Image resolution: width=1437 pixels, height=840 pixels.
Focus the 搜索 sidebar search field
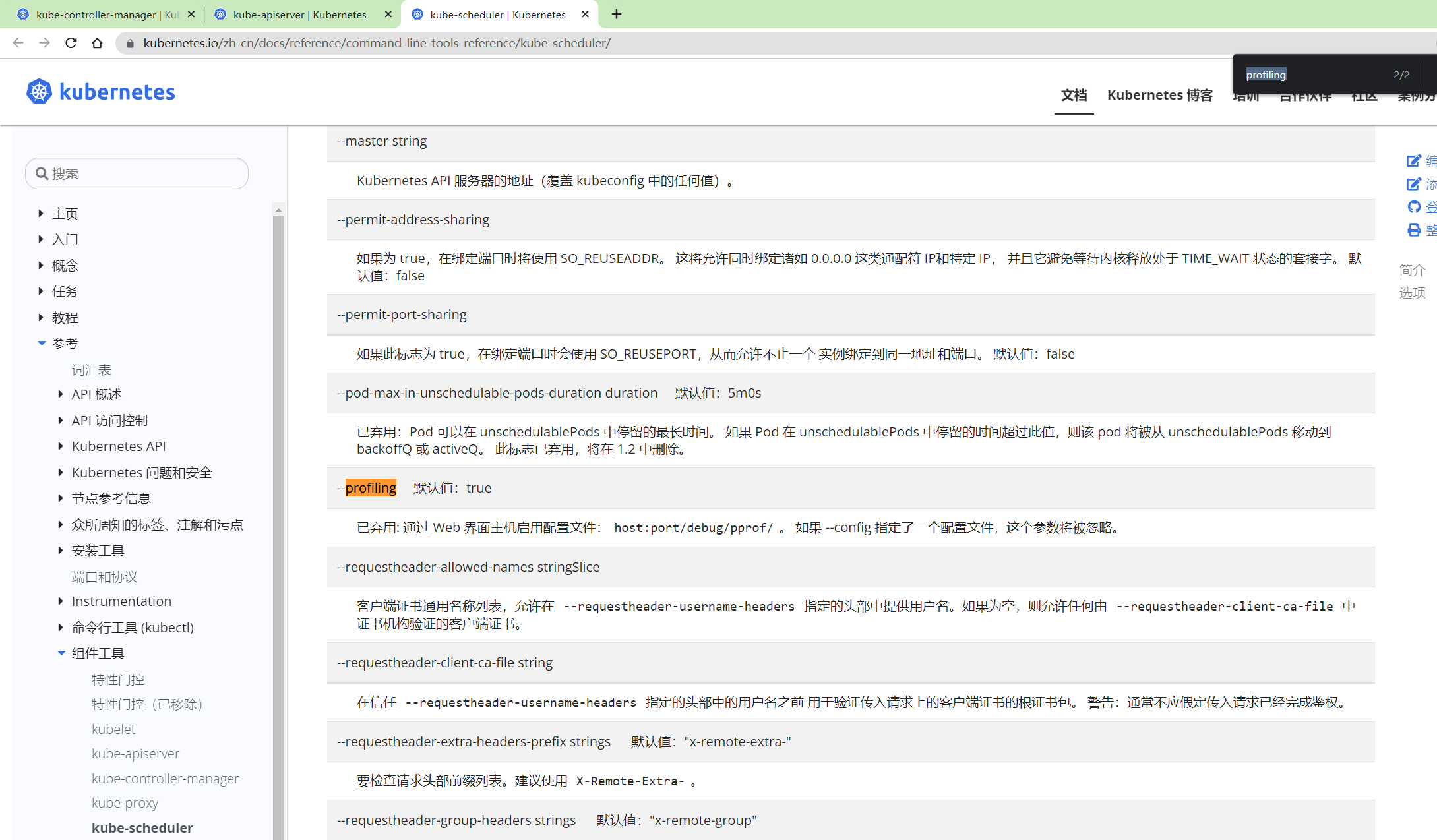coord(137,173)
